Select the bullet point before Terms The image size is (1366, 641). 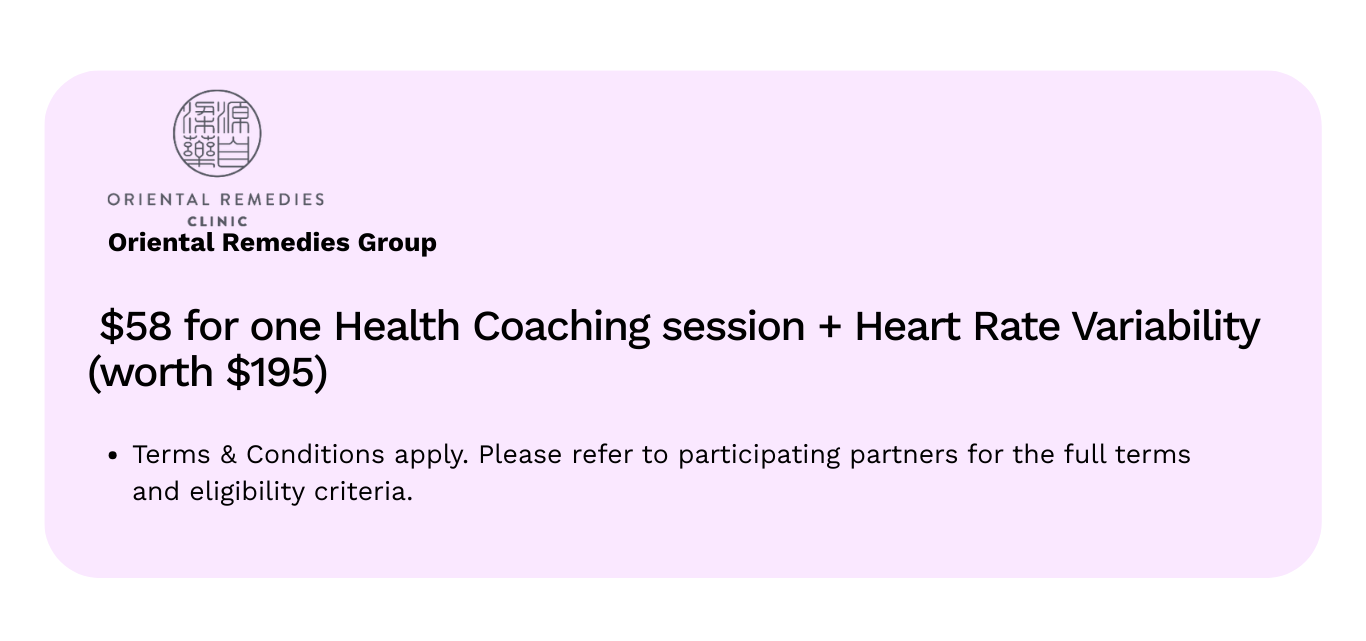(113, 456)
